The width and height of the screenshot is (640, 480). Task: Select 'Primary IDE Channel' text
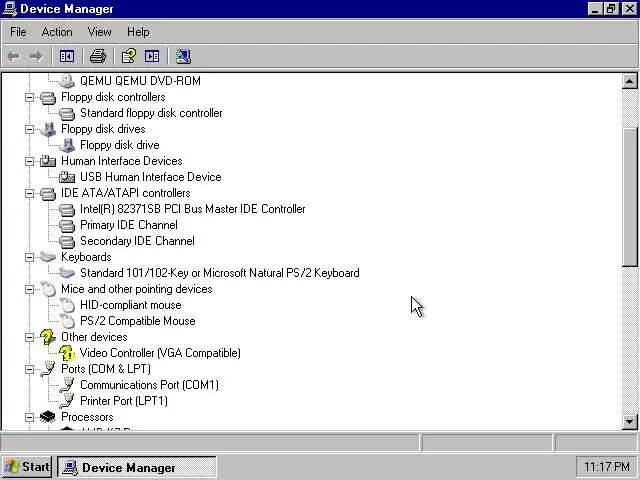[x=129, y=225]
